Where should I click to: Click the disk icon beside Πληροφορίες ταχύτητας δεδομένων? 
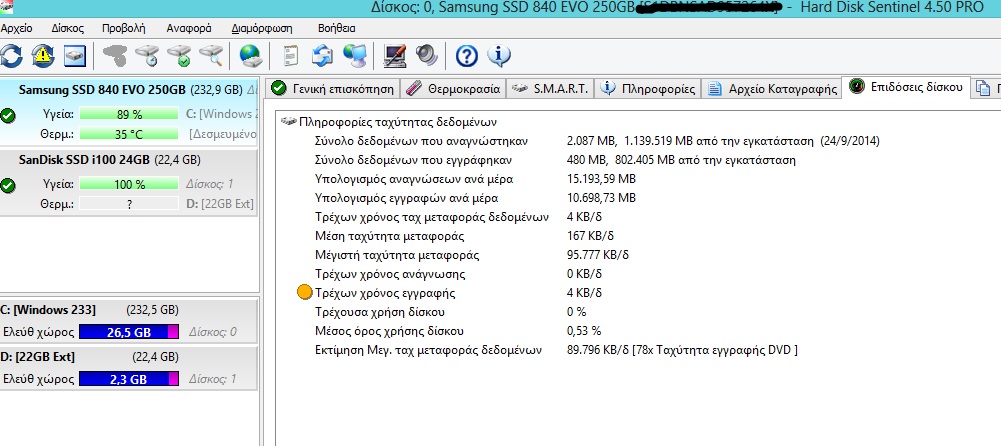tap(289, 121)
